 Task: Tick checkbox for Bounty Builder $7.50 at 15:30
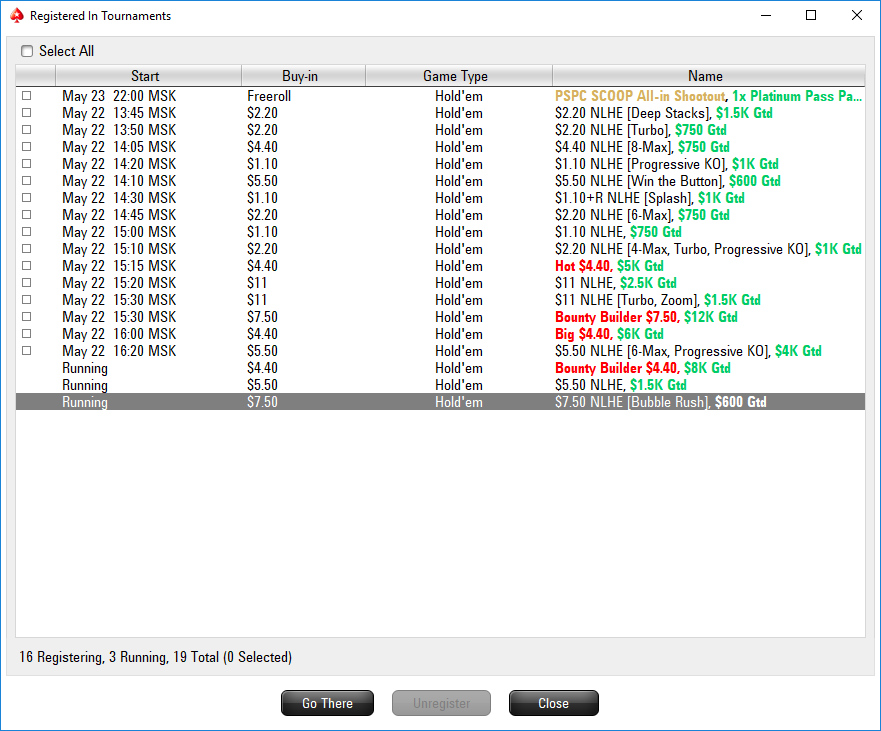(x=26, y=317)
